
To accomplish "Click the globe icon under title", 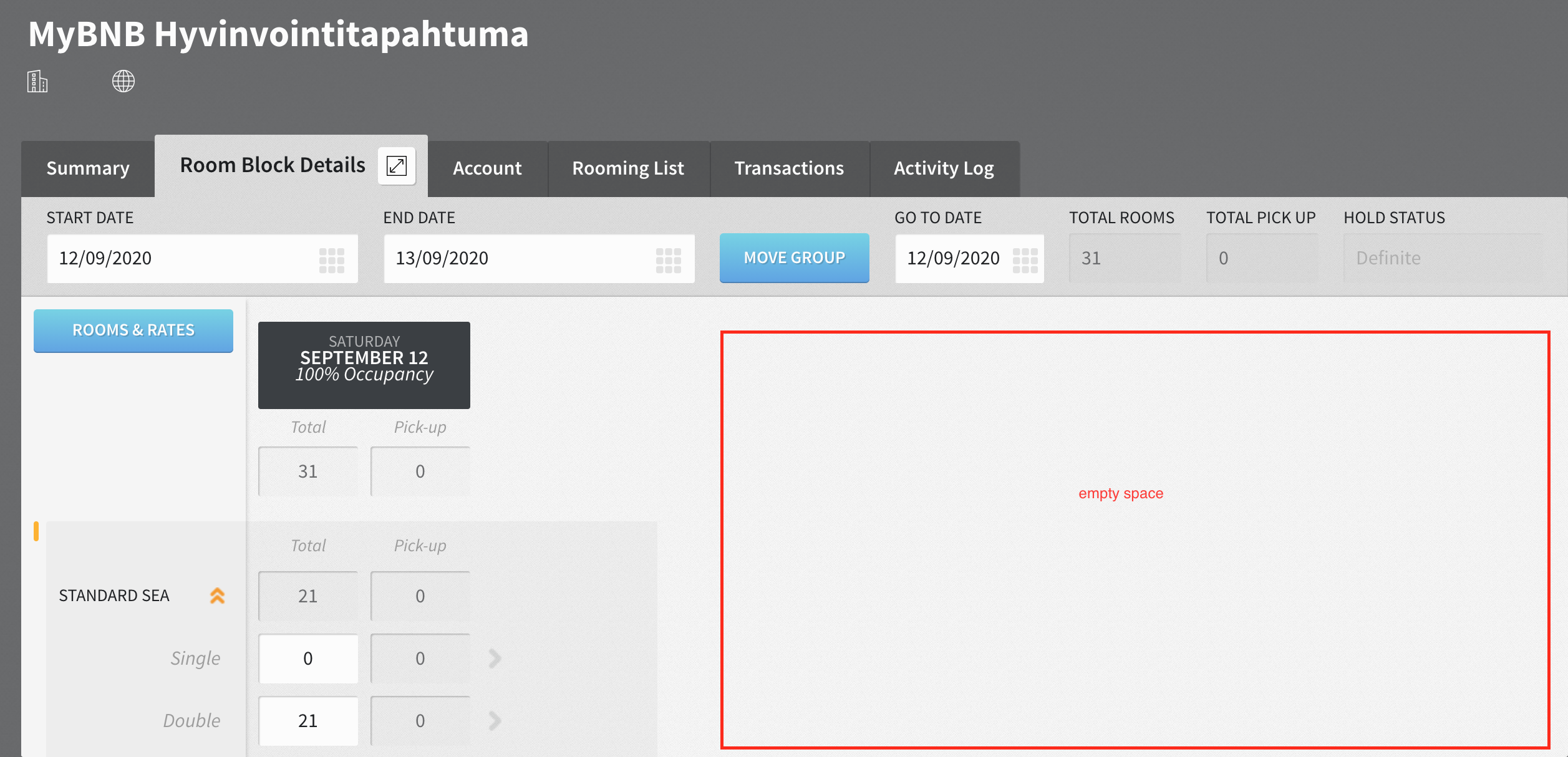I will pyautogui.click(x=123, y=81).
